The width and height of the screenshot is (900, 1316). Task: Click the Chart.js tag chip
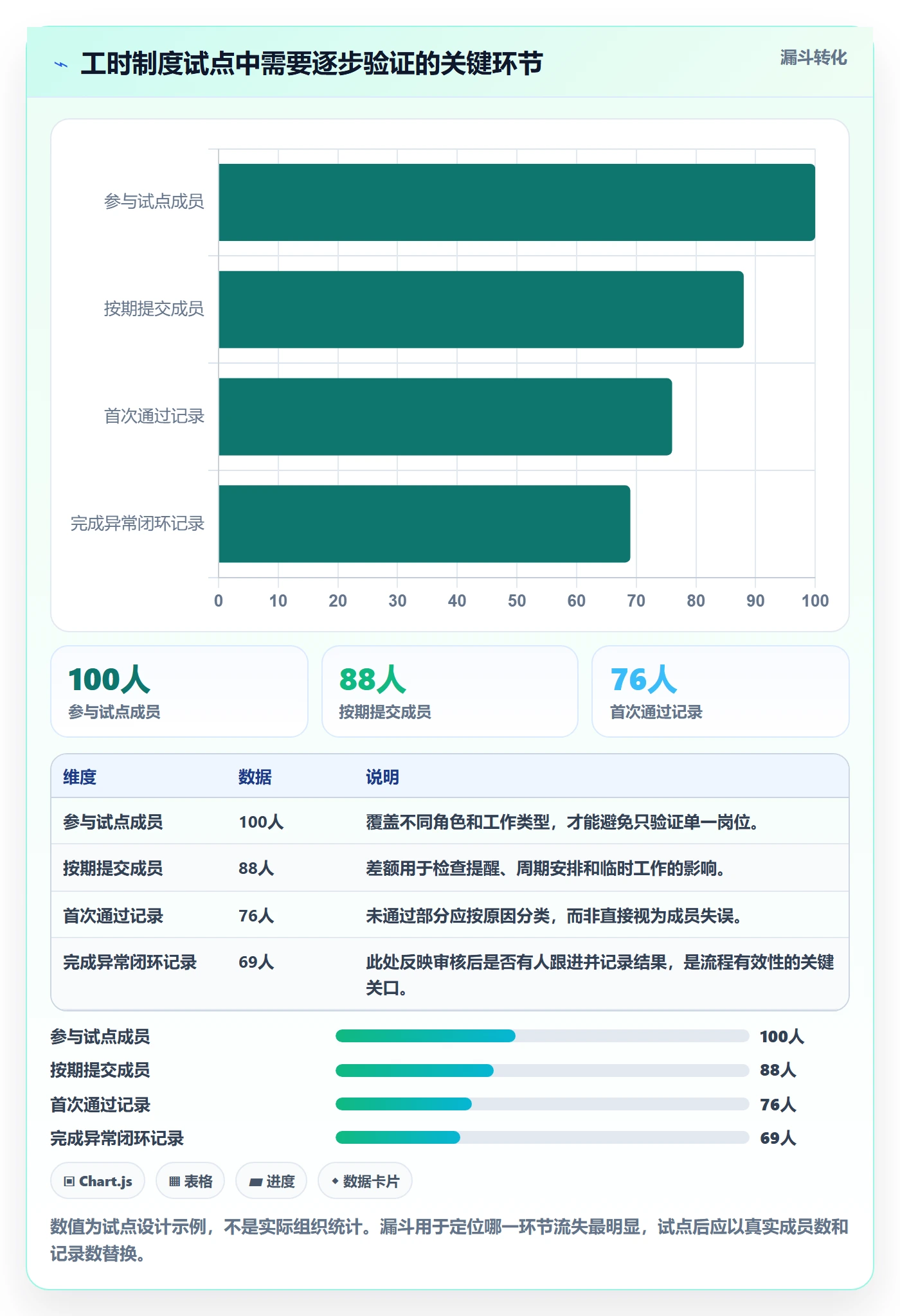click(98, 1181)
